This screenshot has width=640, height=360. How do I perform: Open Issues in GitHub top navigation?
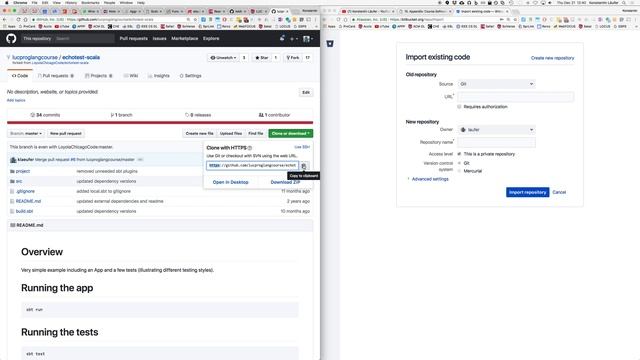[159, 39]
